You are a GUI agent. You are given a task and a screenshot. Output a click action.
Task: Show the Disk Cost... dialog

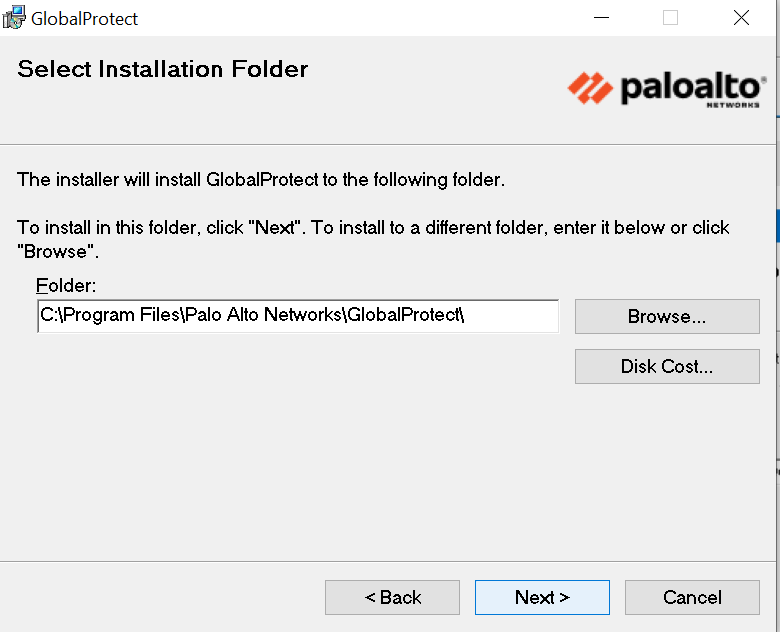point(667,366)
